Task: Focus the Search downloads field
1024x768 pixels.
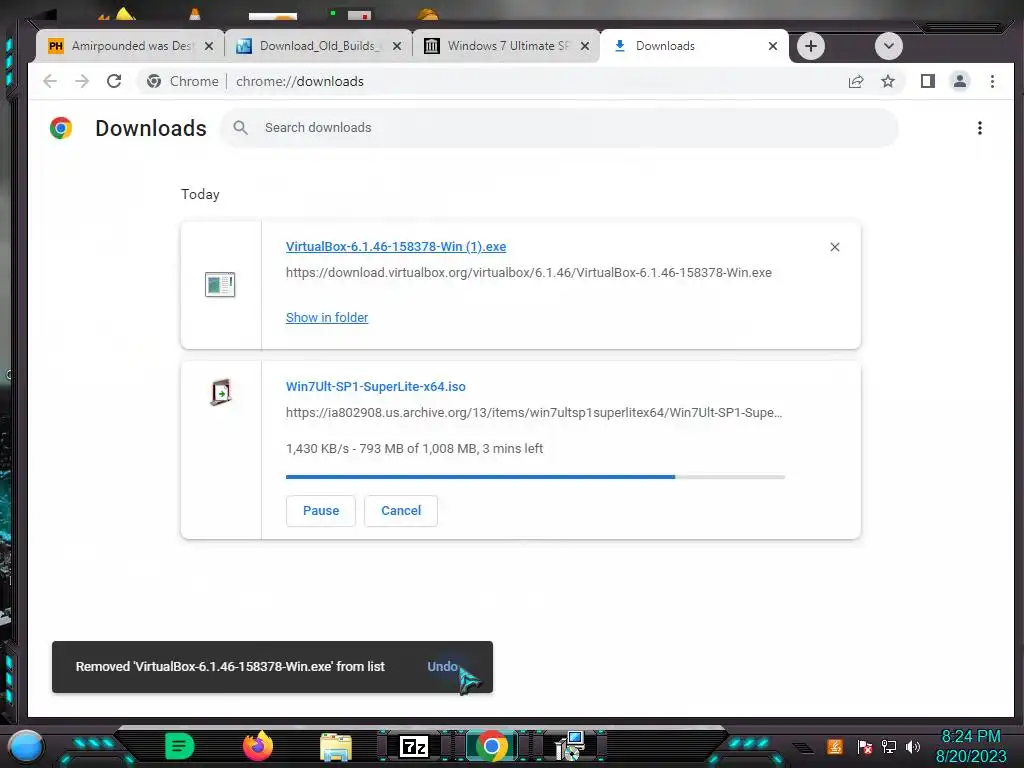Action: click(559, 128)
